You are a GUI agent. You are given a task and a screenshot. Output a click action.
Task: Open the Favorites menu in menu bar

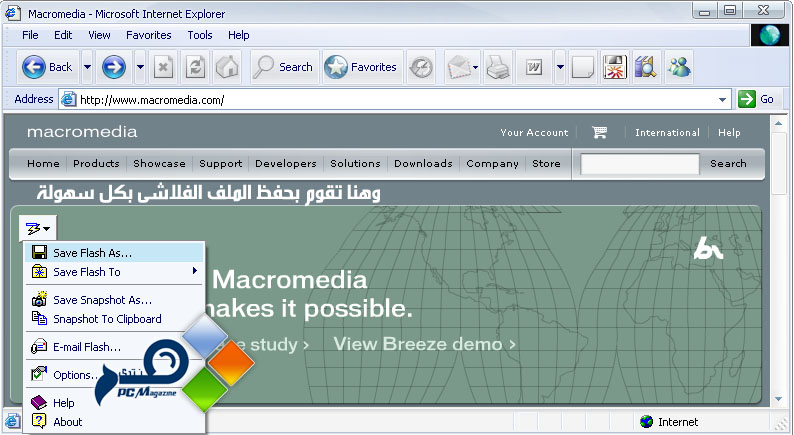click(148, 35)
